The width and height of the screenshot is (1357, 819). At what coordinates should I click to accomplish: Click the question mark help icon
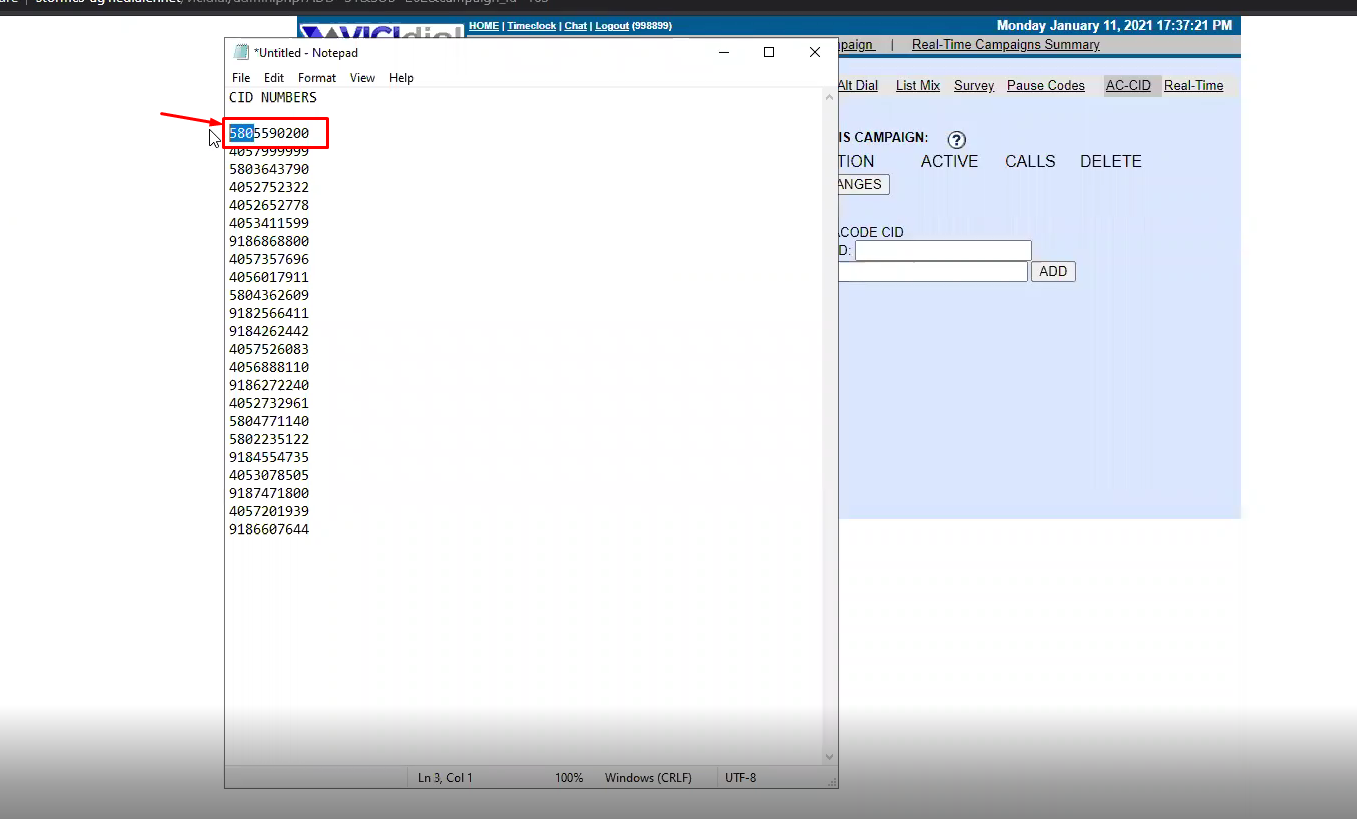(x=956, y=140)
